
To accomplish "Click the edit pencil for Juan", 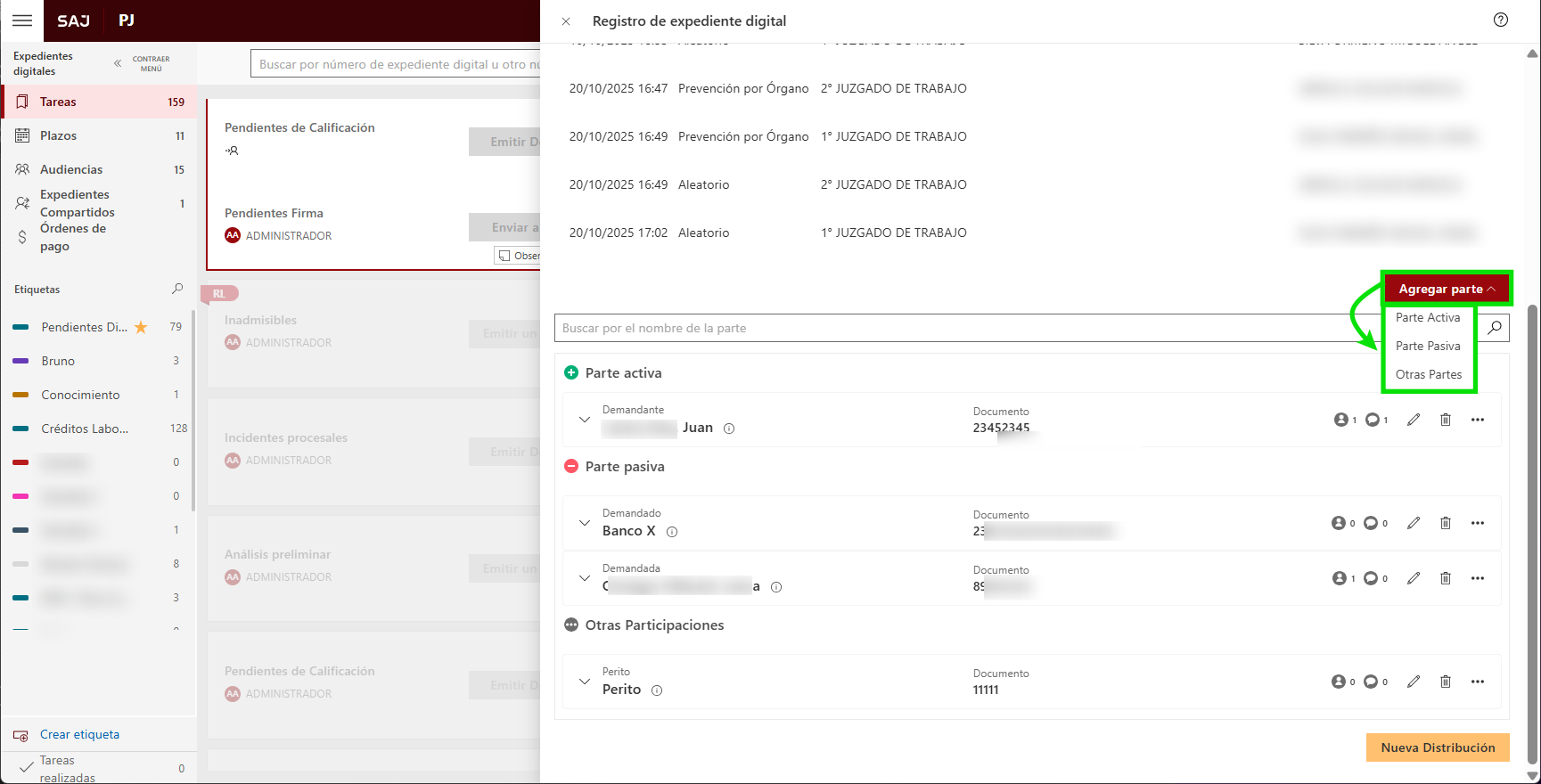I will 1414,420.
